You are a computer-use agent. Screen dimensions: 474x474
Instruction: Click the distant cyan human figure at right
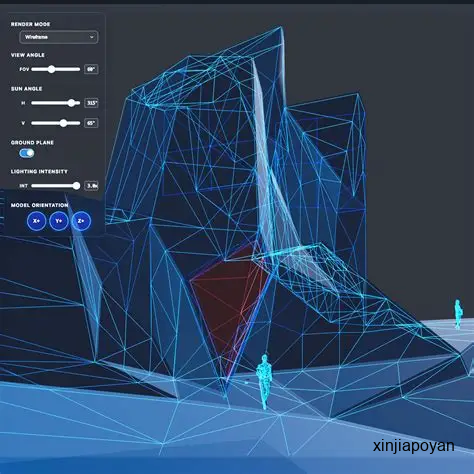pyautogui.click(x=458, y=314)
